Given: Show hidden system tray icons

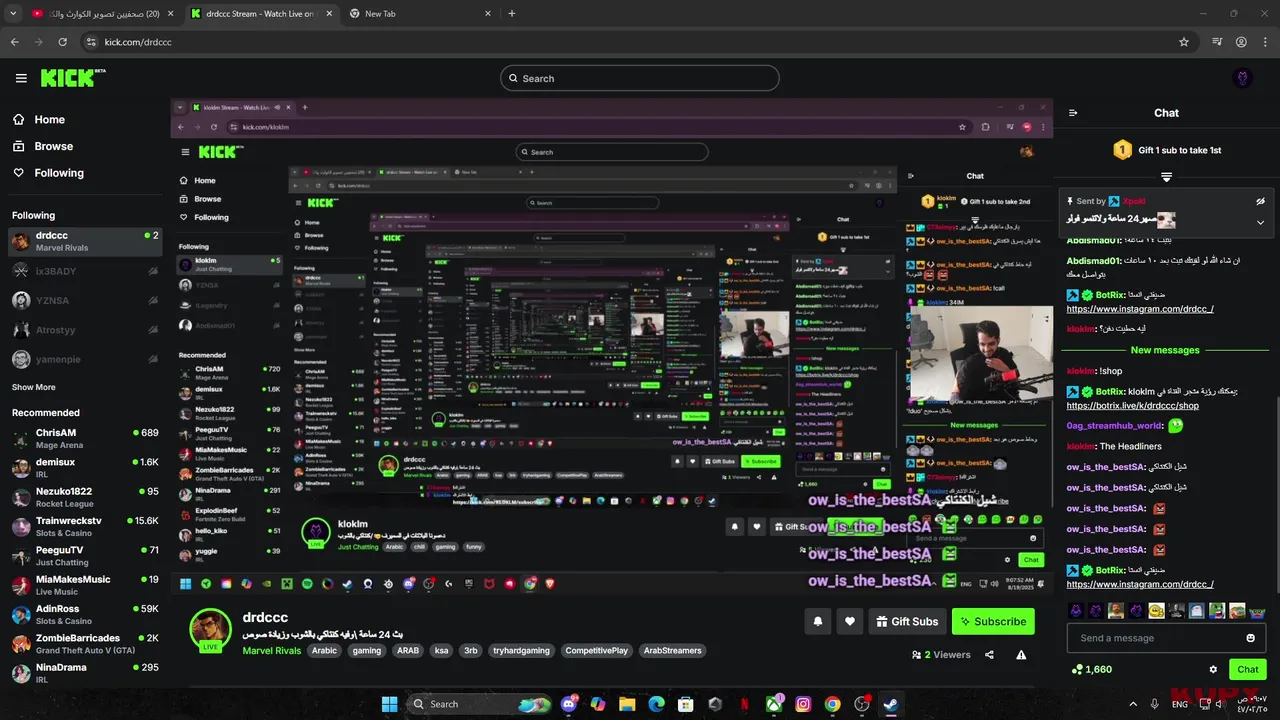Looking at the screenshot, I should pyautogui.click(x=1133, y=704).
